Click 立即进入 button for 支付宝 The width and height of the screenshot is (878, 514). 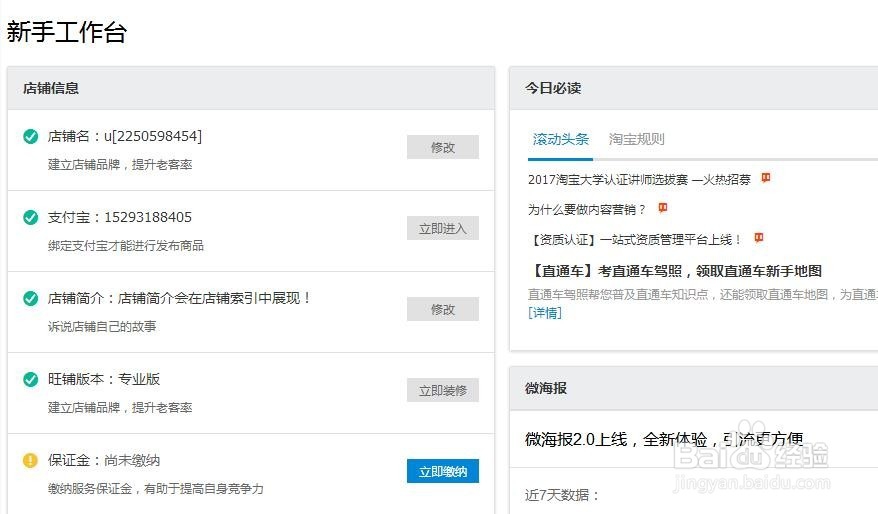443,228
